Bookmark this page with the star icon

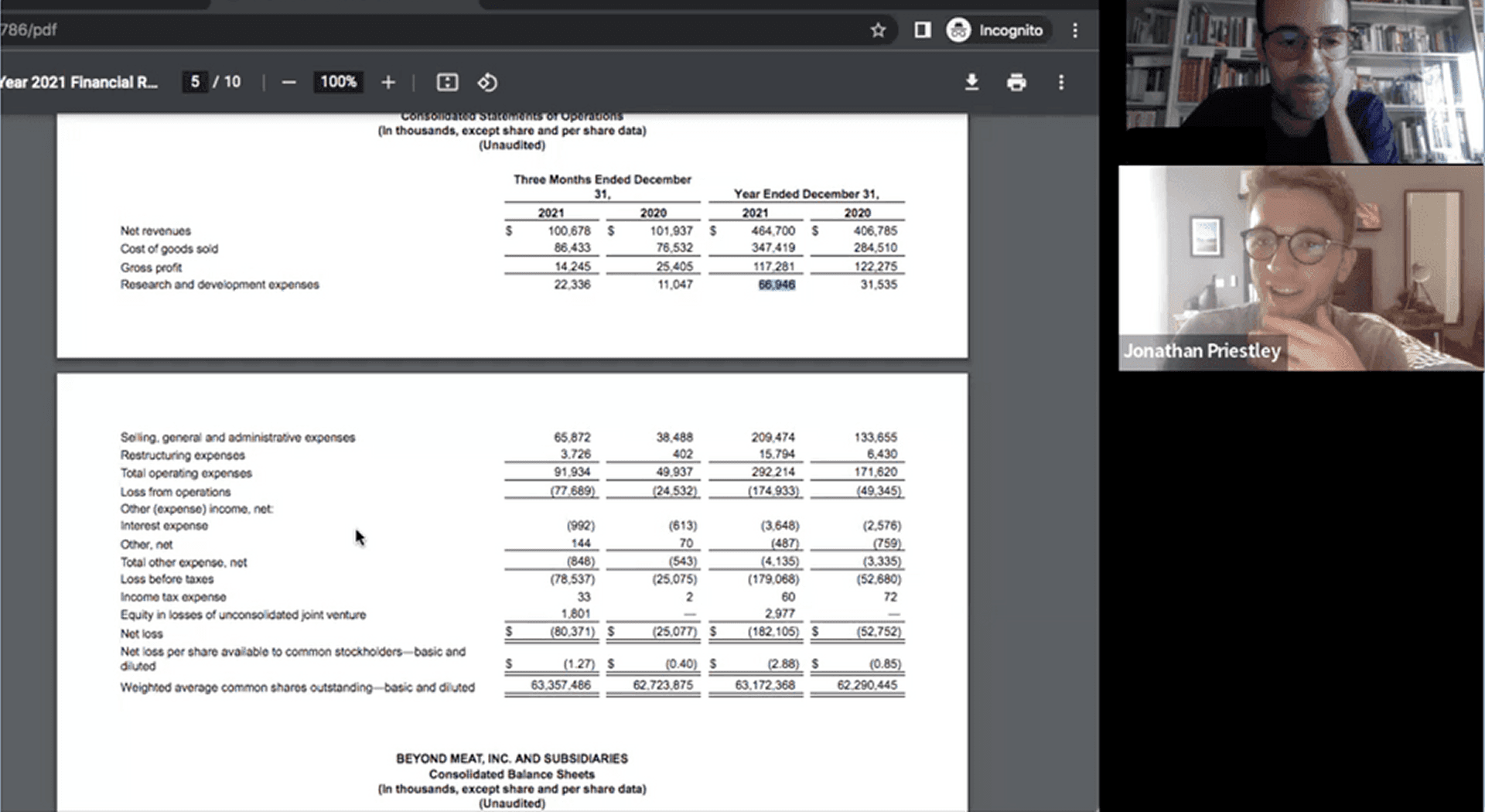point(879,30)
